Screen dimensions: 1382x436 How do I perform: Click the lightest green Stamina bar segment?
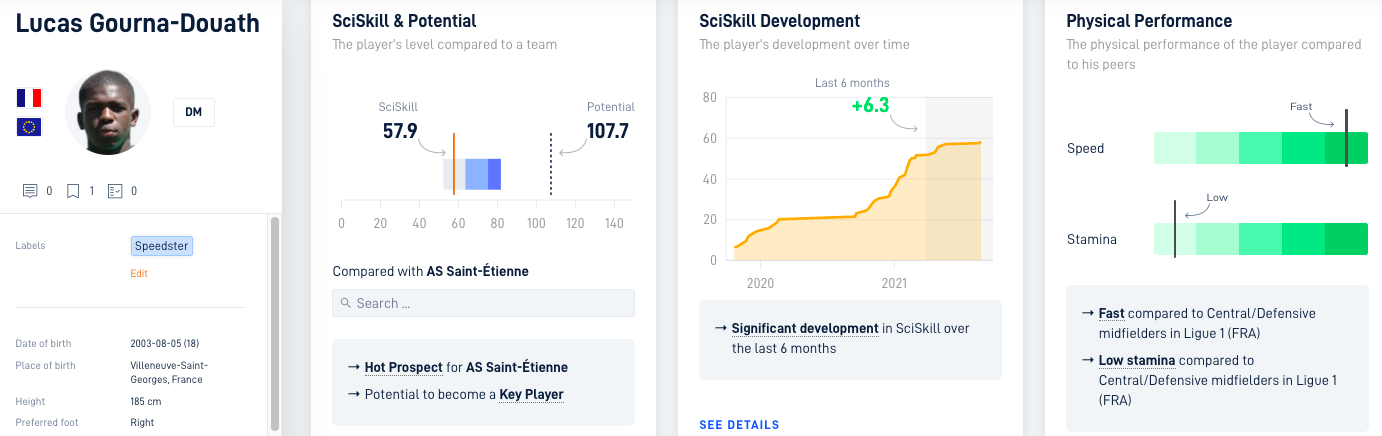click(1175, 239)
